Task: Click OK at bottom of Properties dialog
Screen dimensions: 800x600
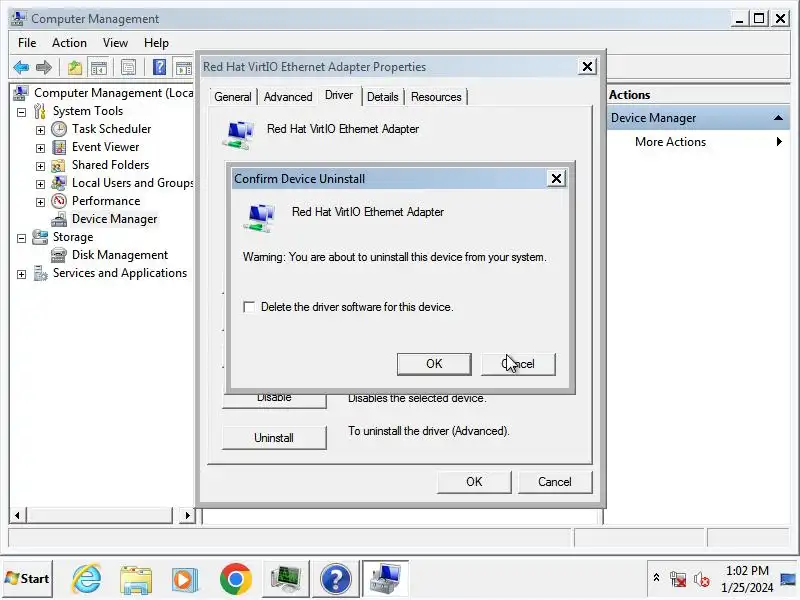Action: (x=474, y=482)
